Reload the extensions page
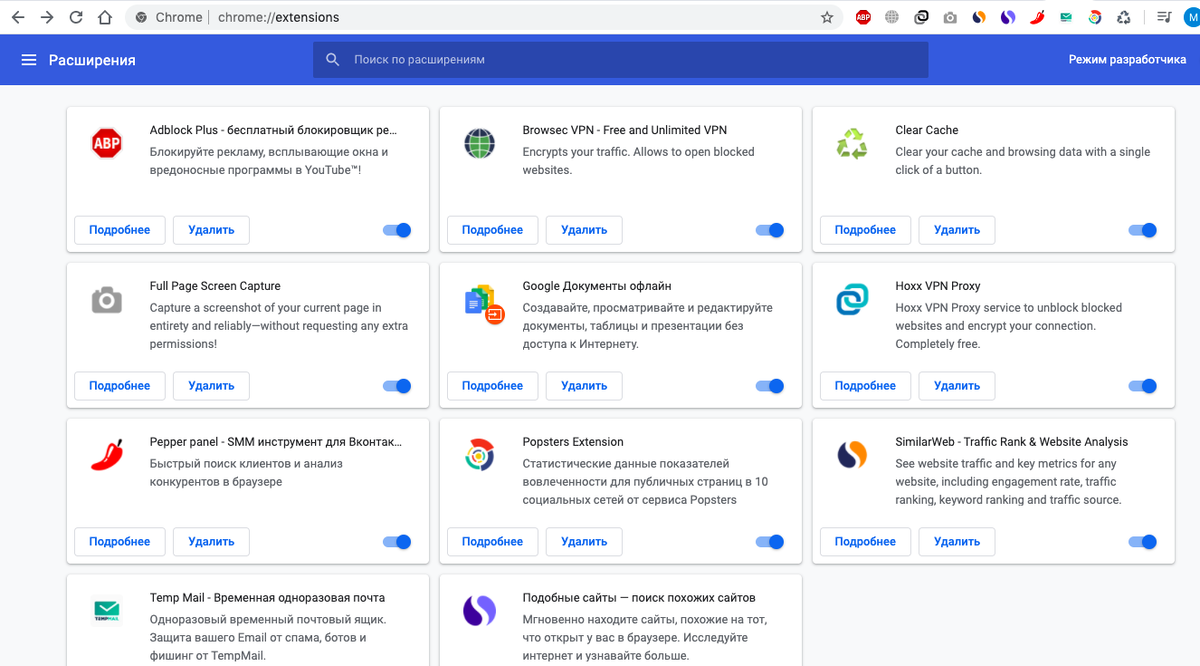Screen dimensions: 1200x666 (76, 17)
